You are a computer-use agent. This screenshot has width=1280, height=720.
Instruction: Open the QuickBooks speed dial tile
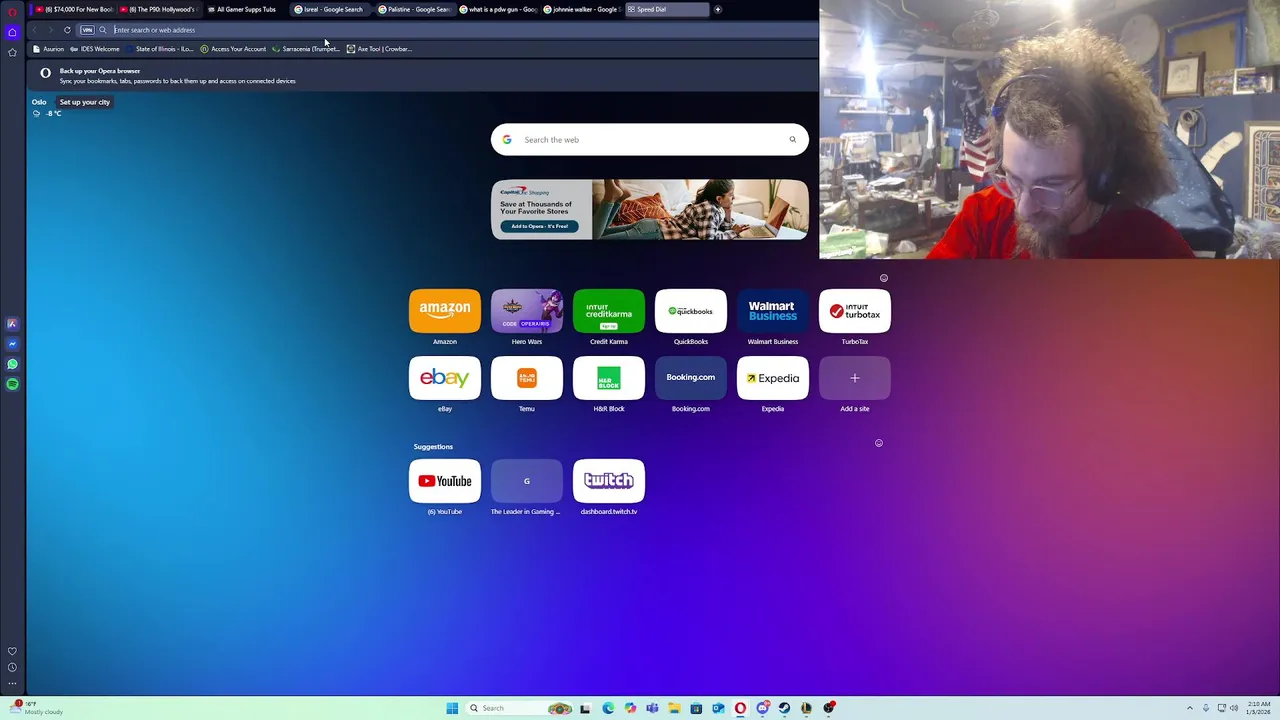pyautogui.click(x=691, y=311)
